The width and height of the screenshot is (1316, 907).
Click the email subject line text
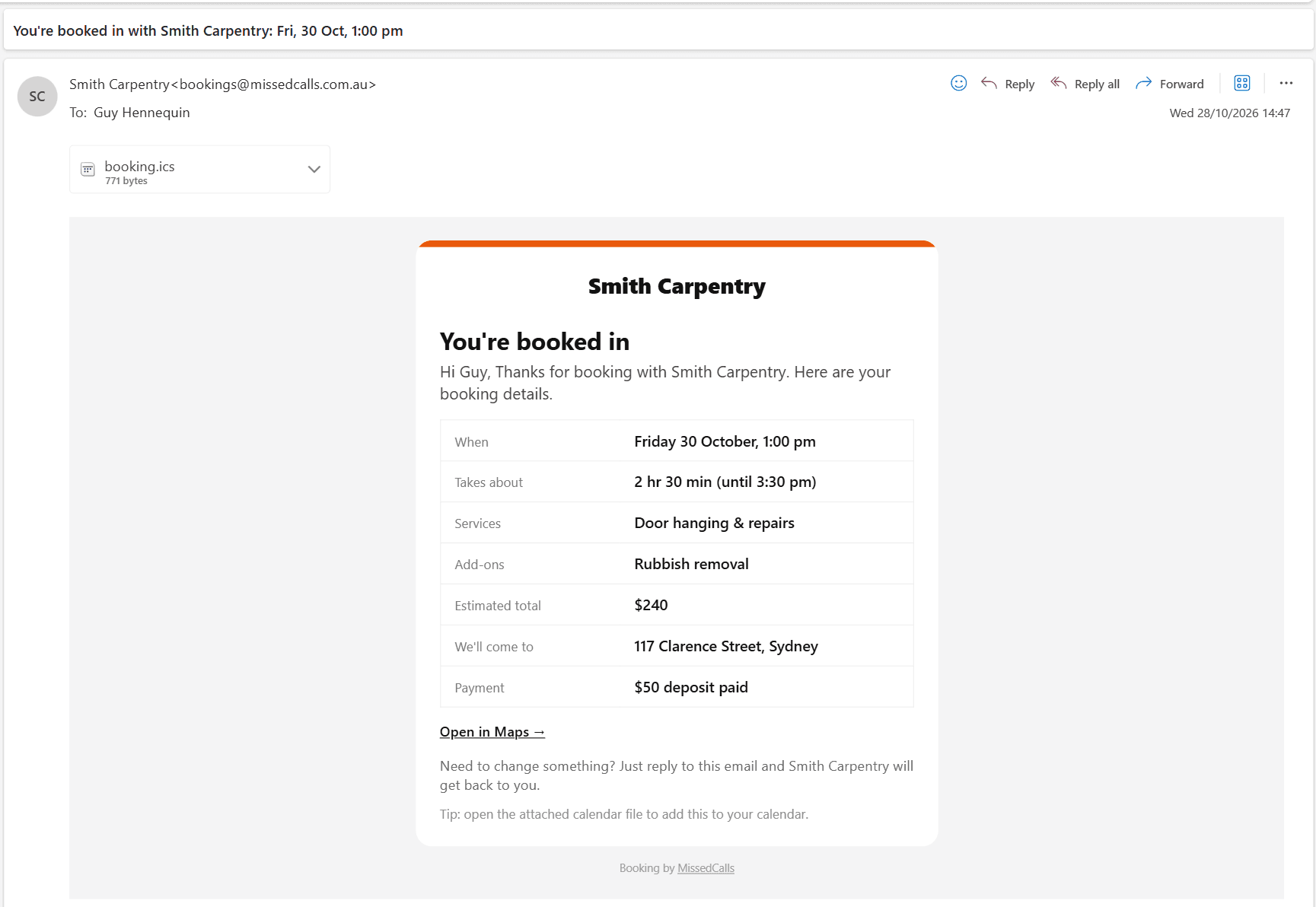pos(208,31)
